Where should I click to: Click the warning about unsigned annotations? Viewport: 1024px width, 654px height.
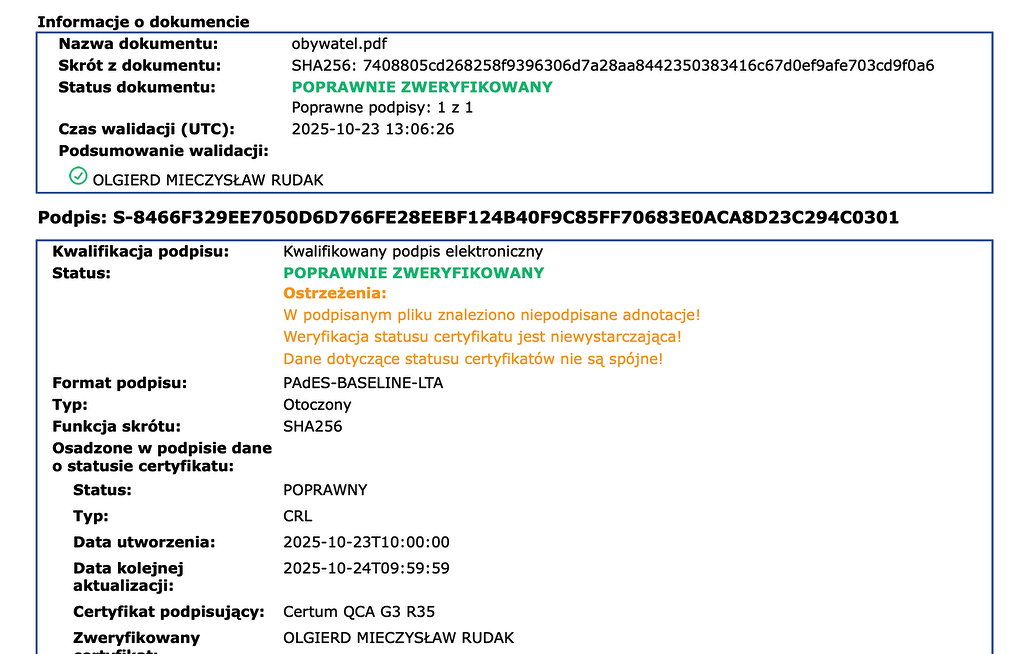point(492,315)
